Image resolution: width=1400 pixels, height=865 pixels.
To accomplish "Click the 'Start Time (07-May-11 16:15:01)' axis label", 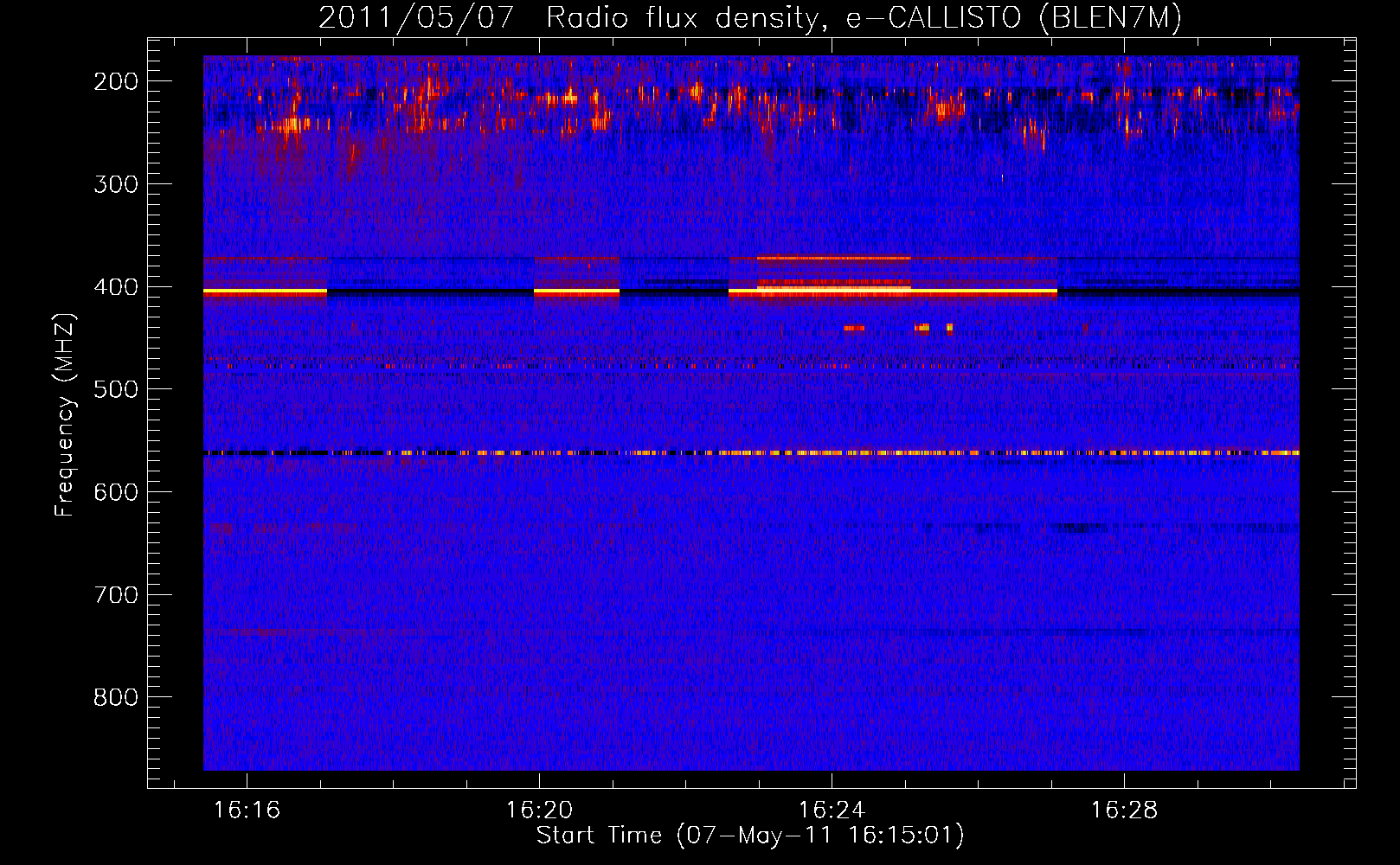I will 750,836.
